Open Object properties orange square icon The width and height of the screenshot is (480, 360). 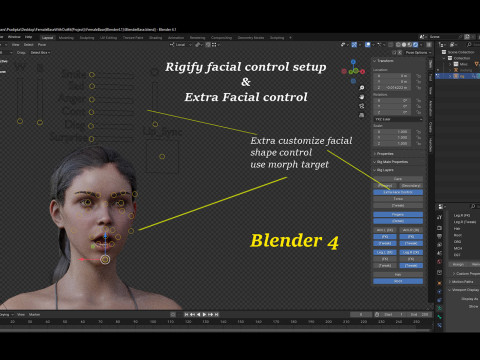439,283
